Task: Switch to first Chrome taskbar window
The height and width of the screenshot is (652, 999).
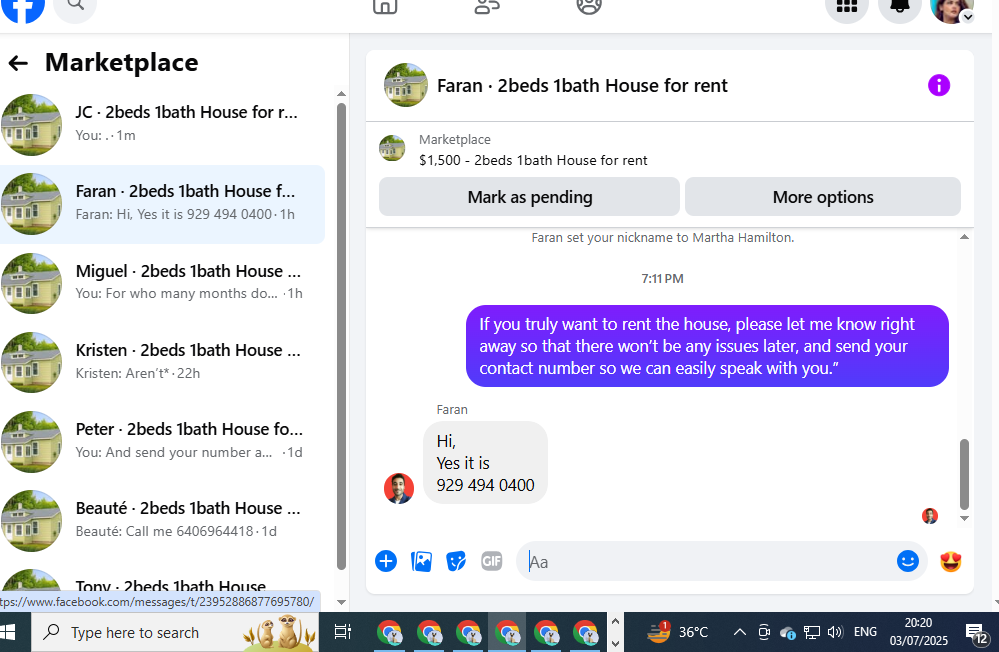Action: [x=390, y=633]
